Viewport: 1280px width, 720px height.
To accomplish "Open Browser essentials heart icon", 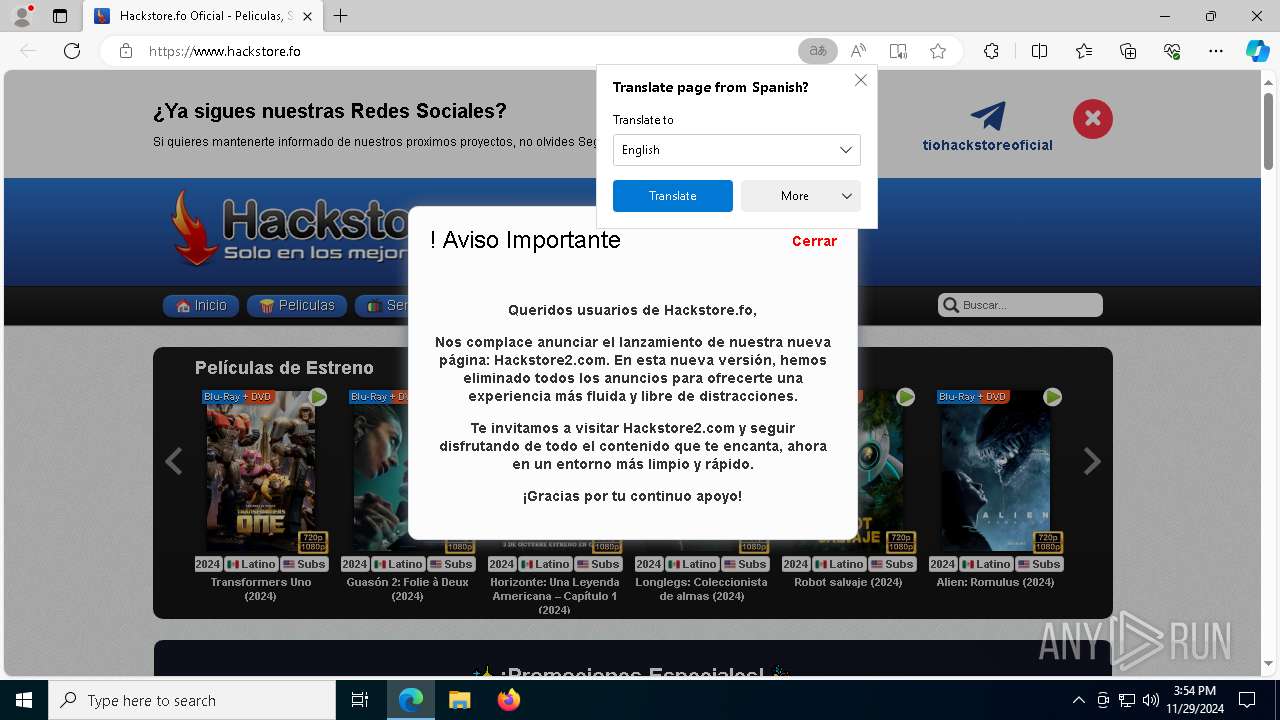I will pos(1172,51).
